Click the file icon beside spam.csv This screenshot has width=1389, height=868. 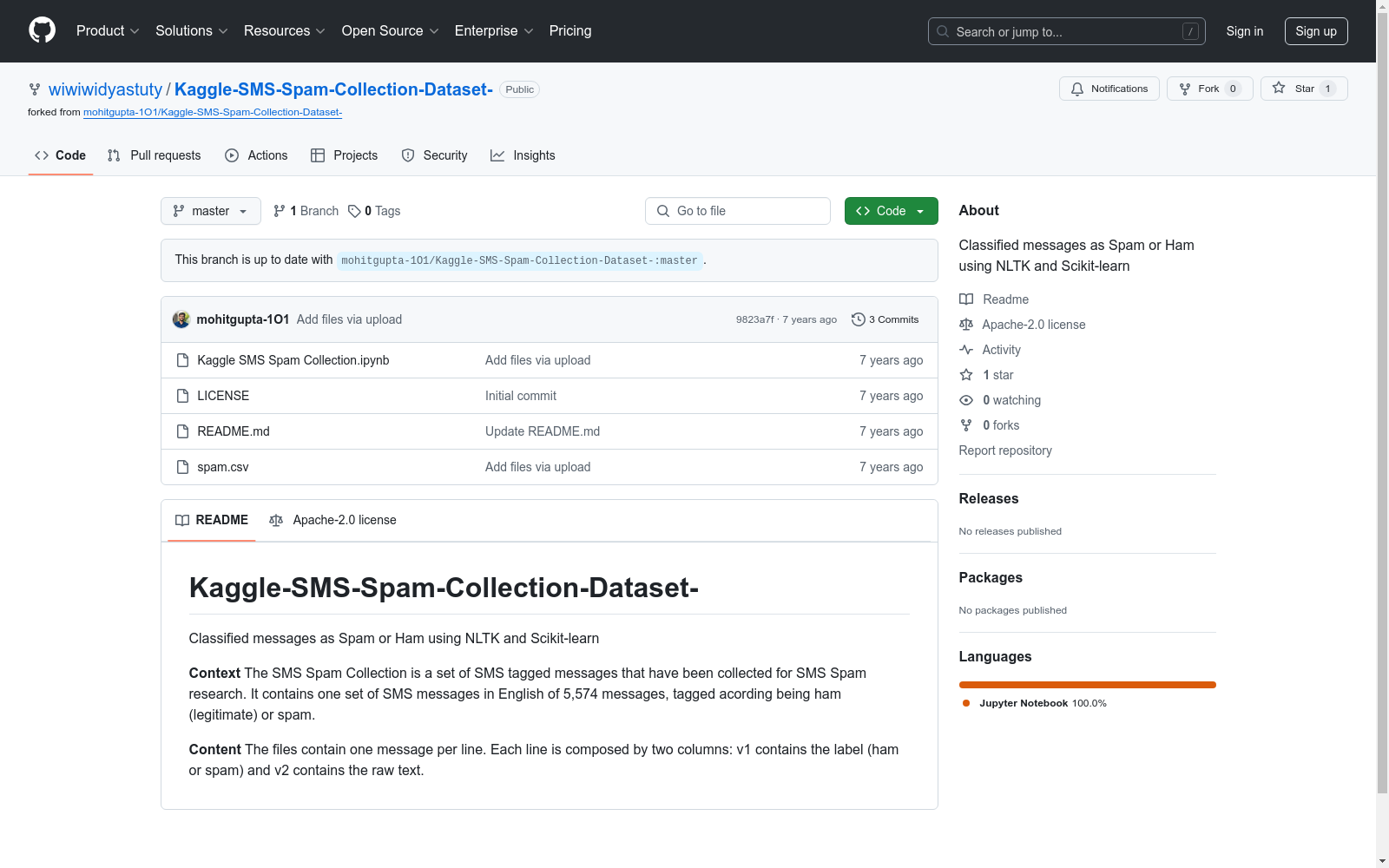click(x=182, y=467)
